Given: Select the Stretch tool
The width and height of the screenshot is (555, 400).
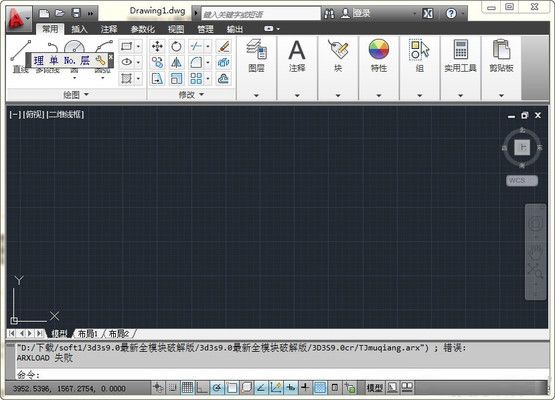Looking at the screenshot, I should point(157,79).
